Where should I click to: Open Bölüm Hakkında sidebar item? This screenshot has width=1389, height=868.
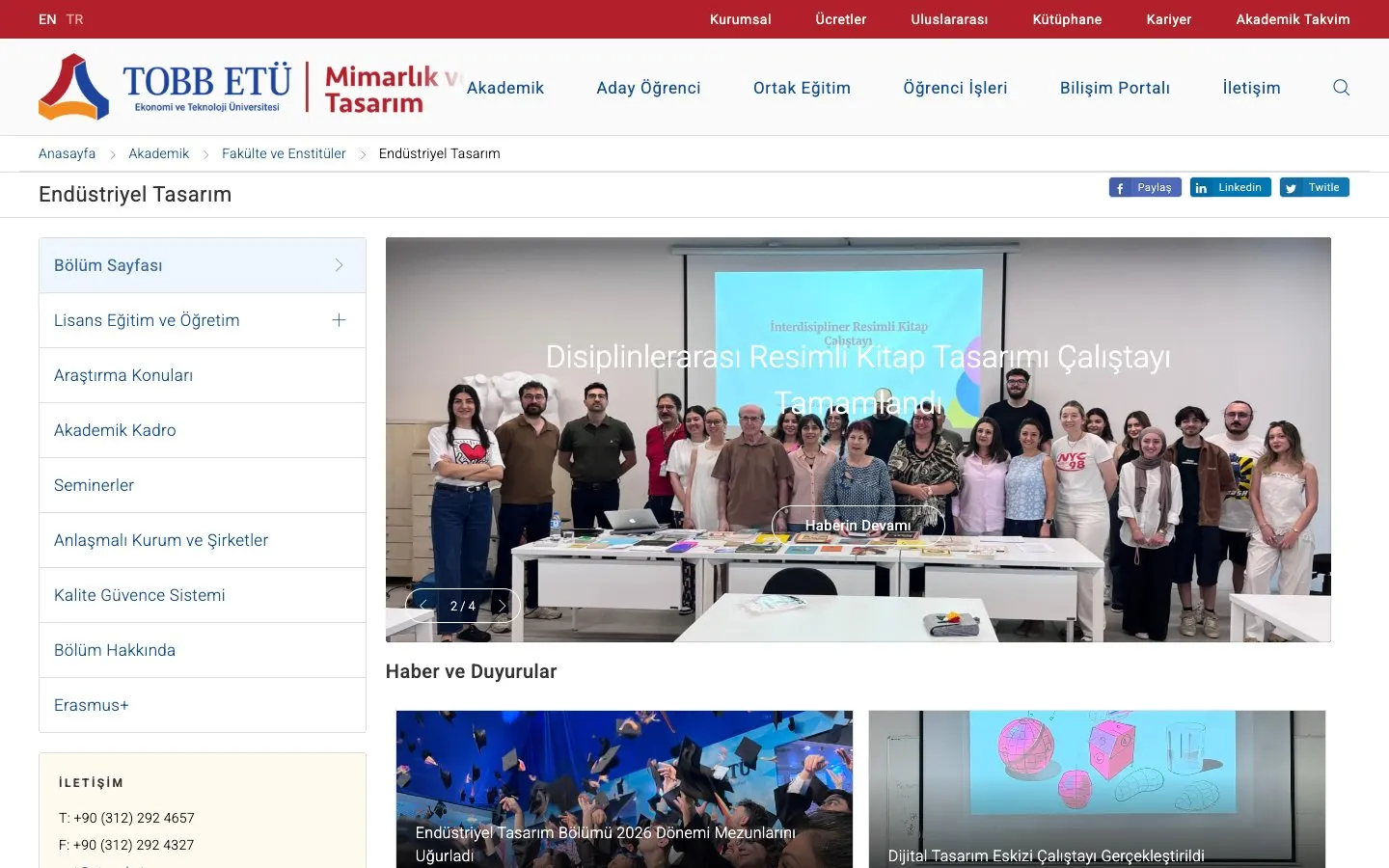coord(203,650)
